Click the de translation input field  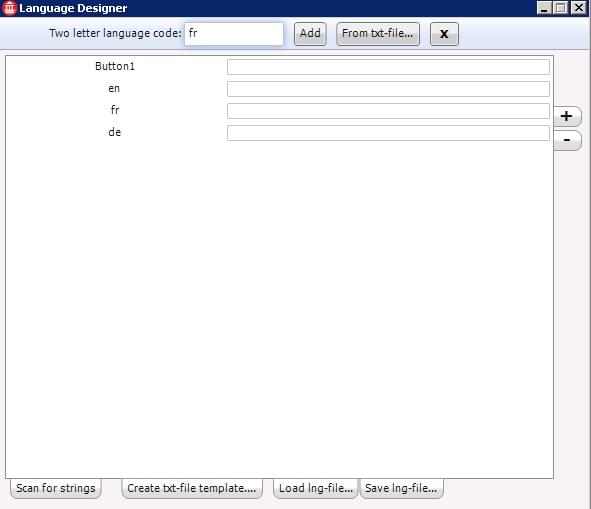pos(388,133)
